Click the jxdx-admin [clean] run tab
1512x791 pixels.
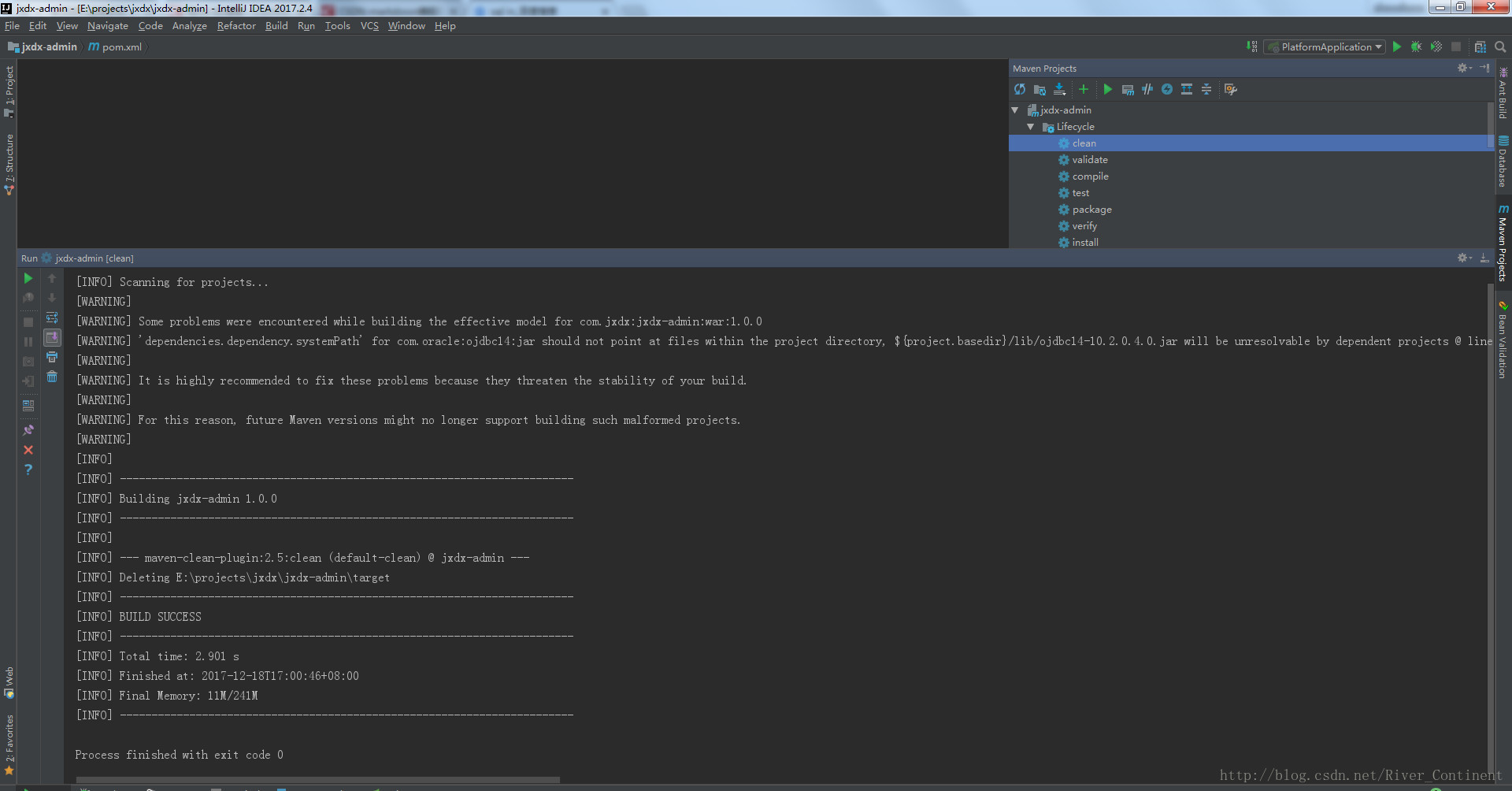(x=87, y=258)
